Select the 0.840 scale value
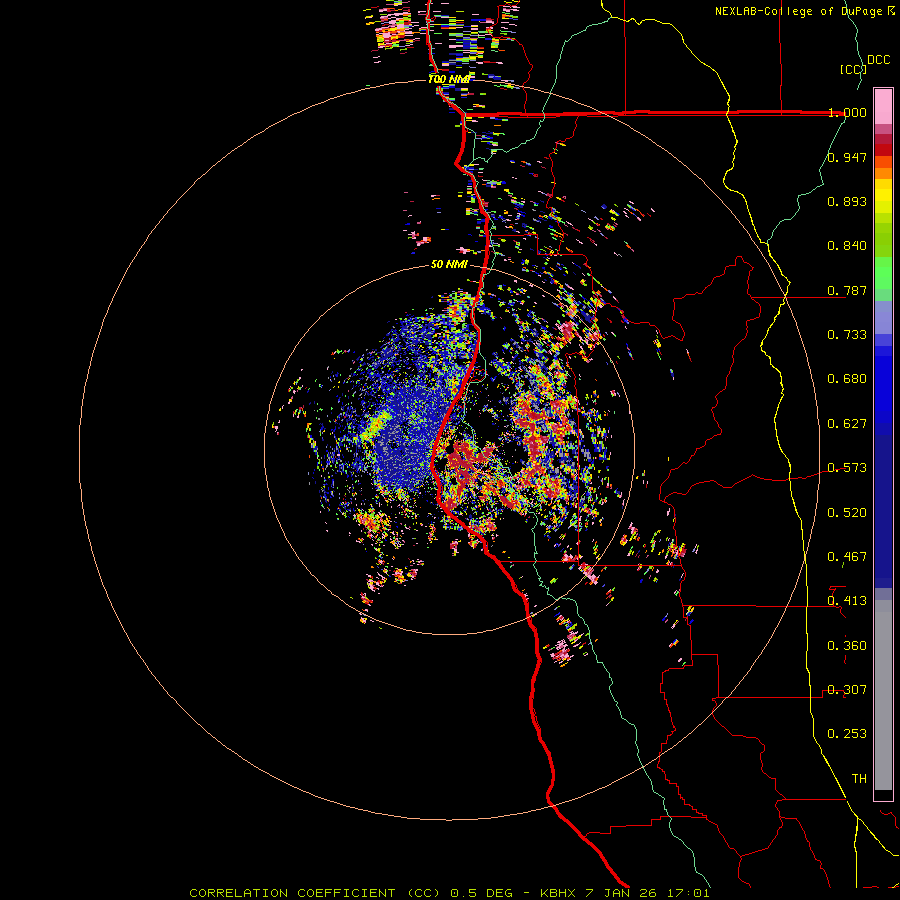This screenshot has height=900, width=900. click(x=847, y=246)
